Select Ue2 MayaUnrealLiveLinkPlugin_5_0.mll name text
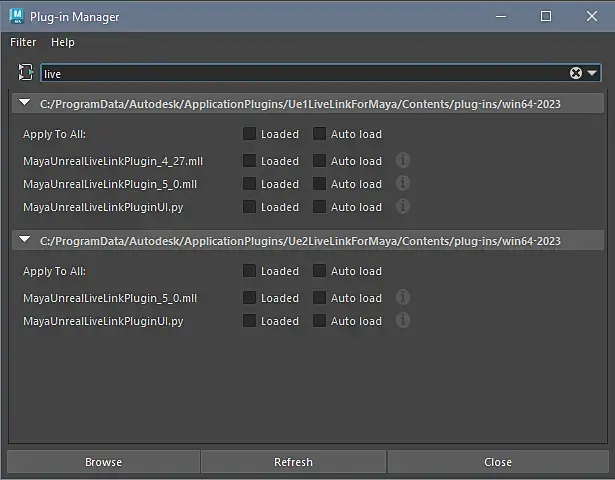The width and height of the screenshot is (615, 480). [110, 298]
